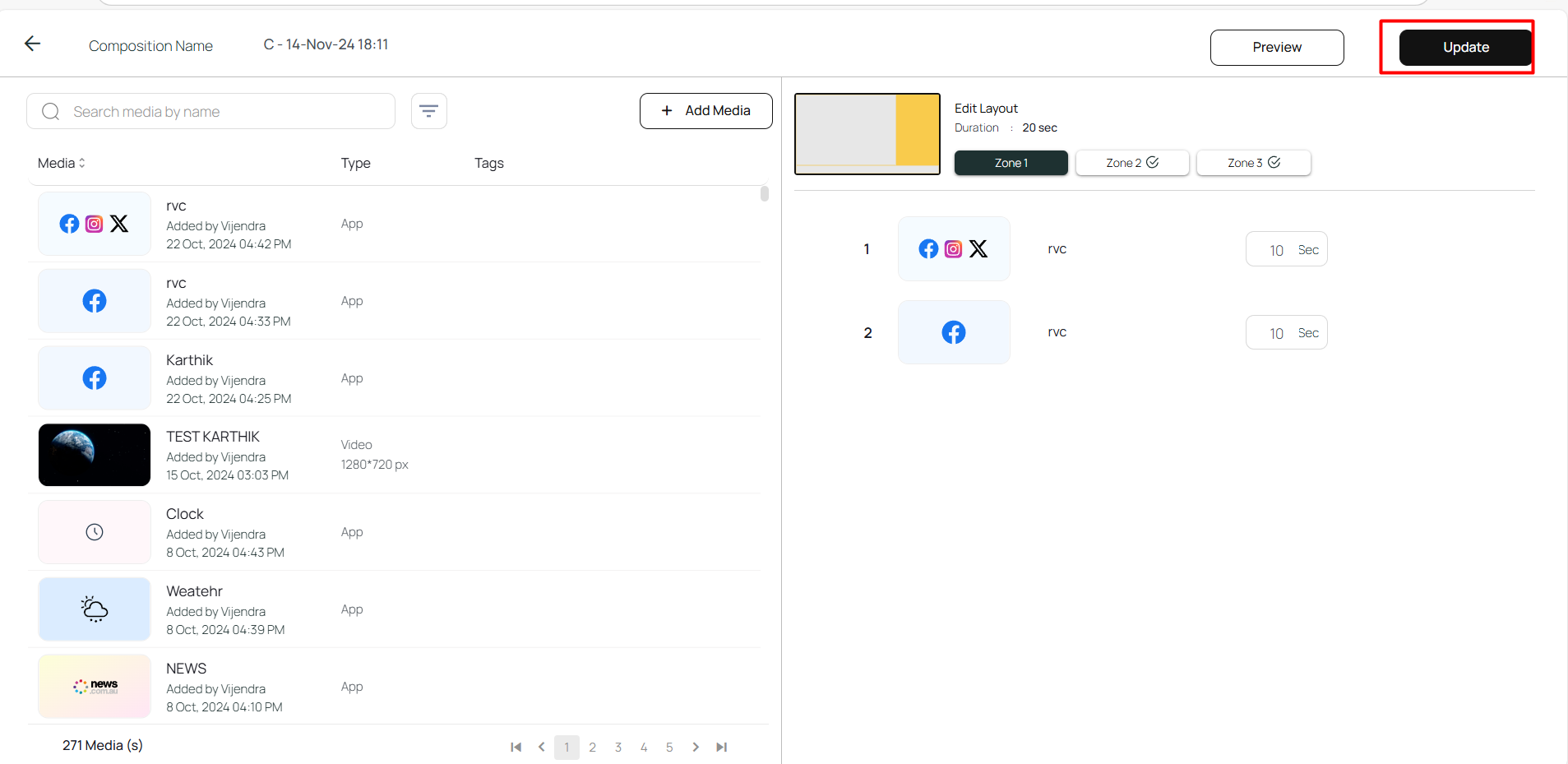Edit duration of the second zone item
The image size is (1568, 764).
(x=1276, y=333)
